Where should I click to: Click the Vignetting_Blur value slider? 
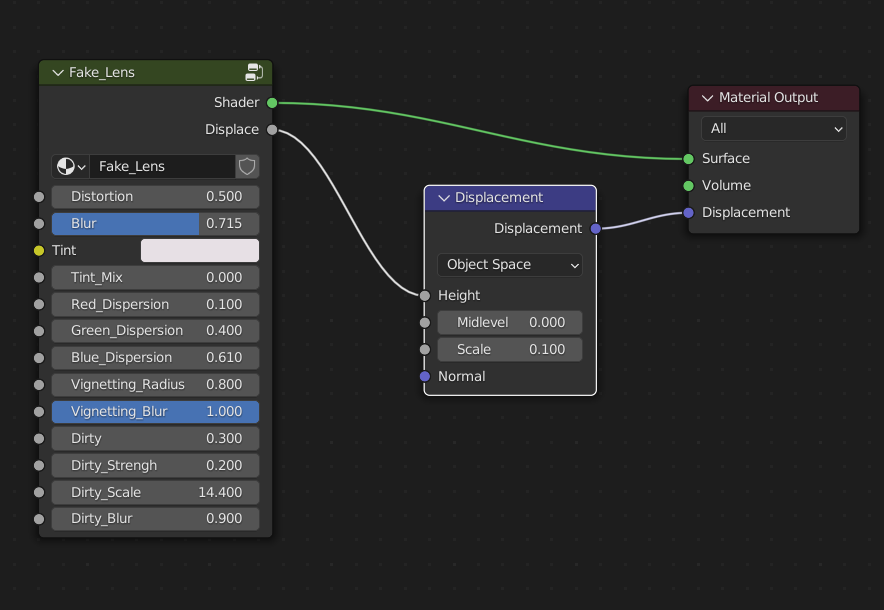(x=155, y=411)
